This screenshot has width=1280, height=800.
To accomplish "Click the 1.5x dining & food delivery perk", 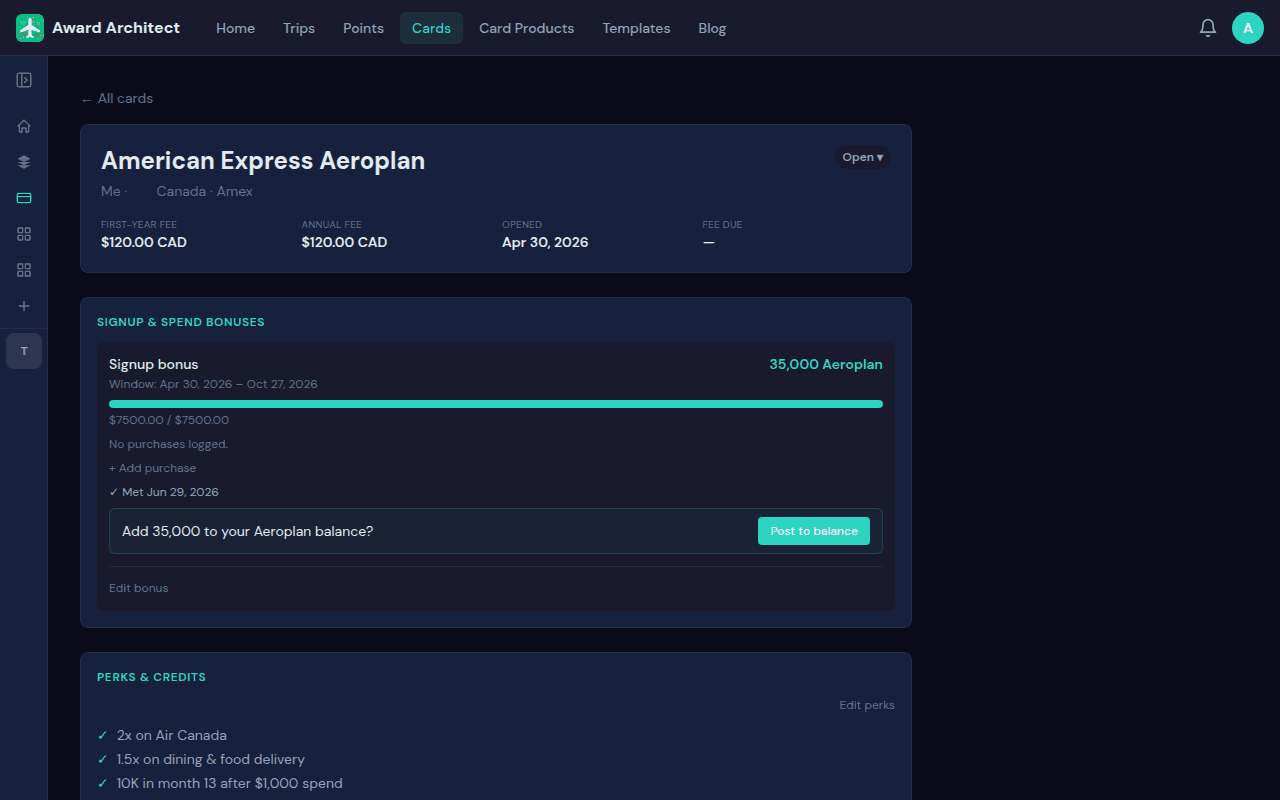I will click(x=211, y=759).
